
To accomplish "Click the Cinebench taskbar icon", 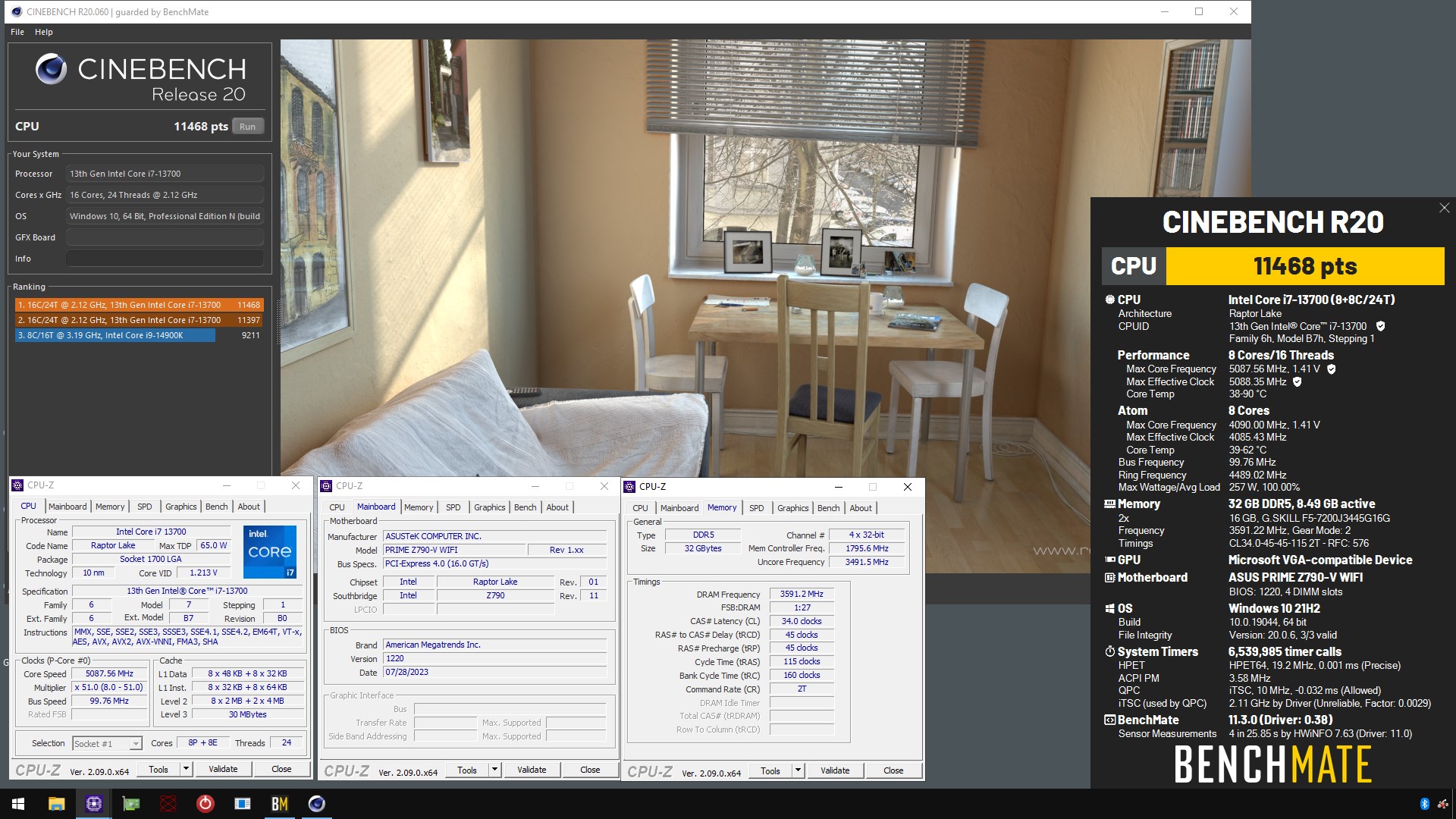I will point(316,804).
